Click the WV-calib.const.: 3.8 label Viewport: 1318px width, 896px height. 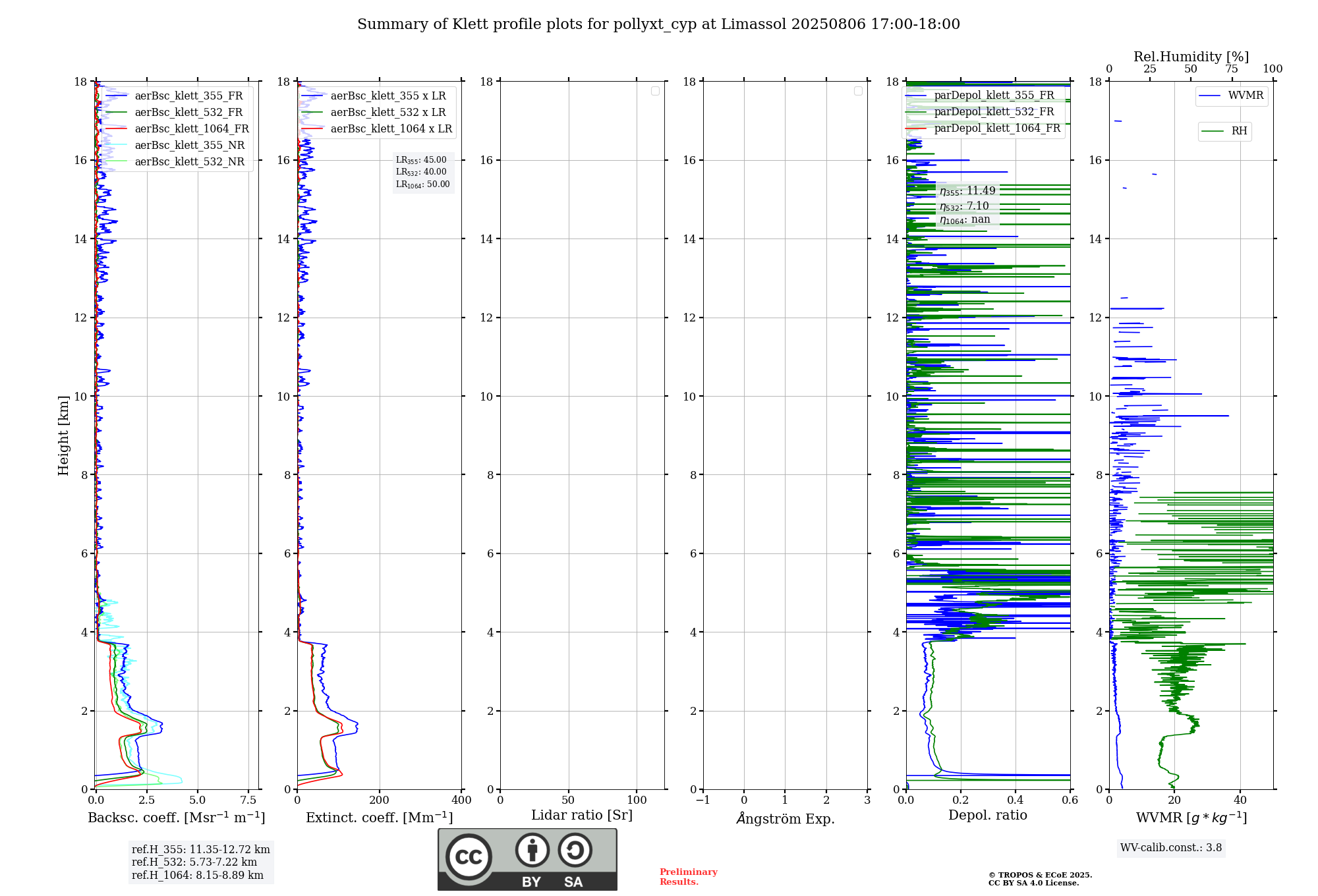[x=1171, y=848]
